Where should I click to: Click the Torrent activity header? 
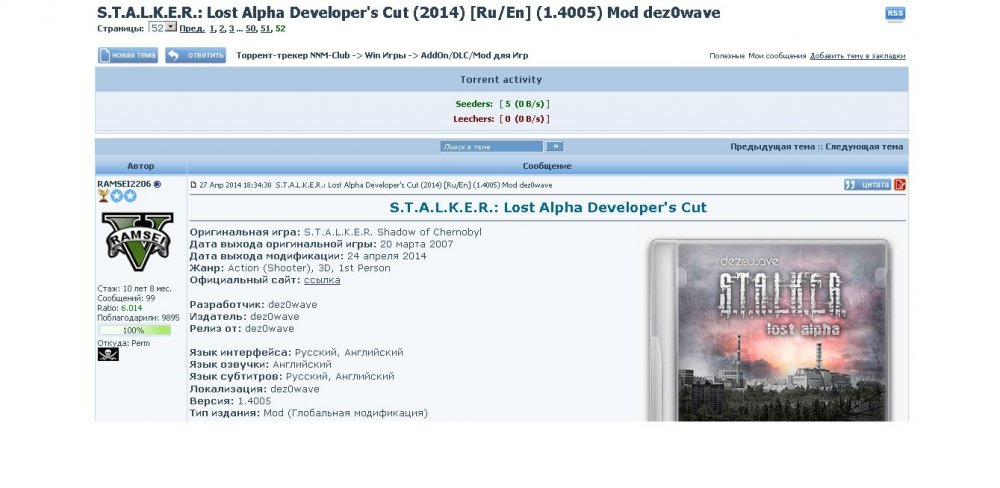501,80
